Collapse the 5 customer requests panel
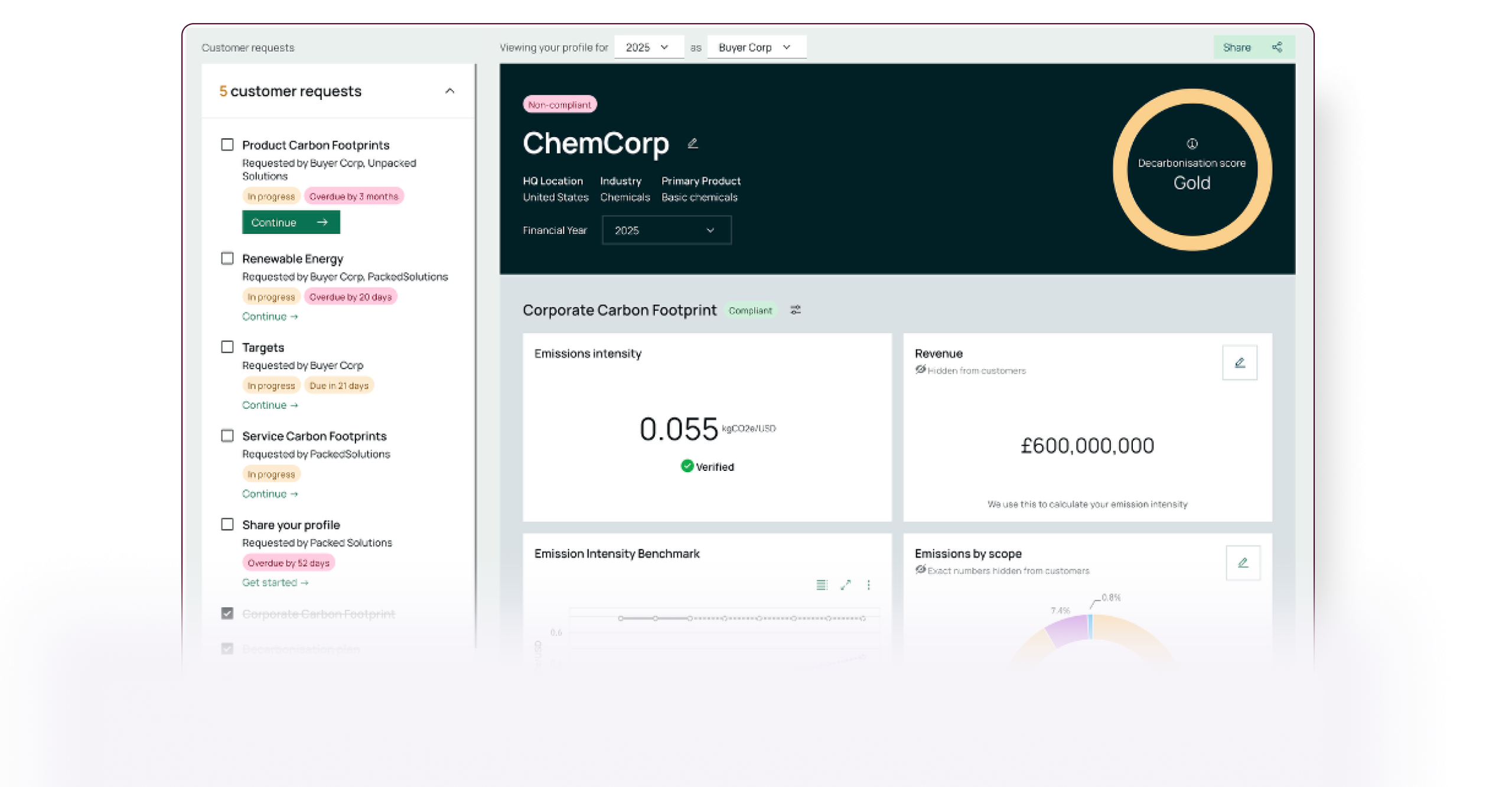Screen dimensions: 1512x787 [449, 91]
